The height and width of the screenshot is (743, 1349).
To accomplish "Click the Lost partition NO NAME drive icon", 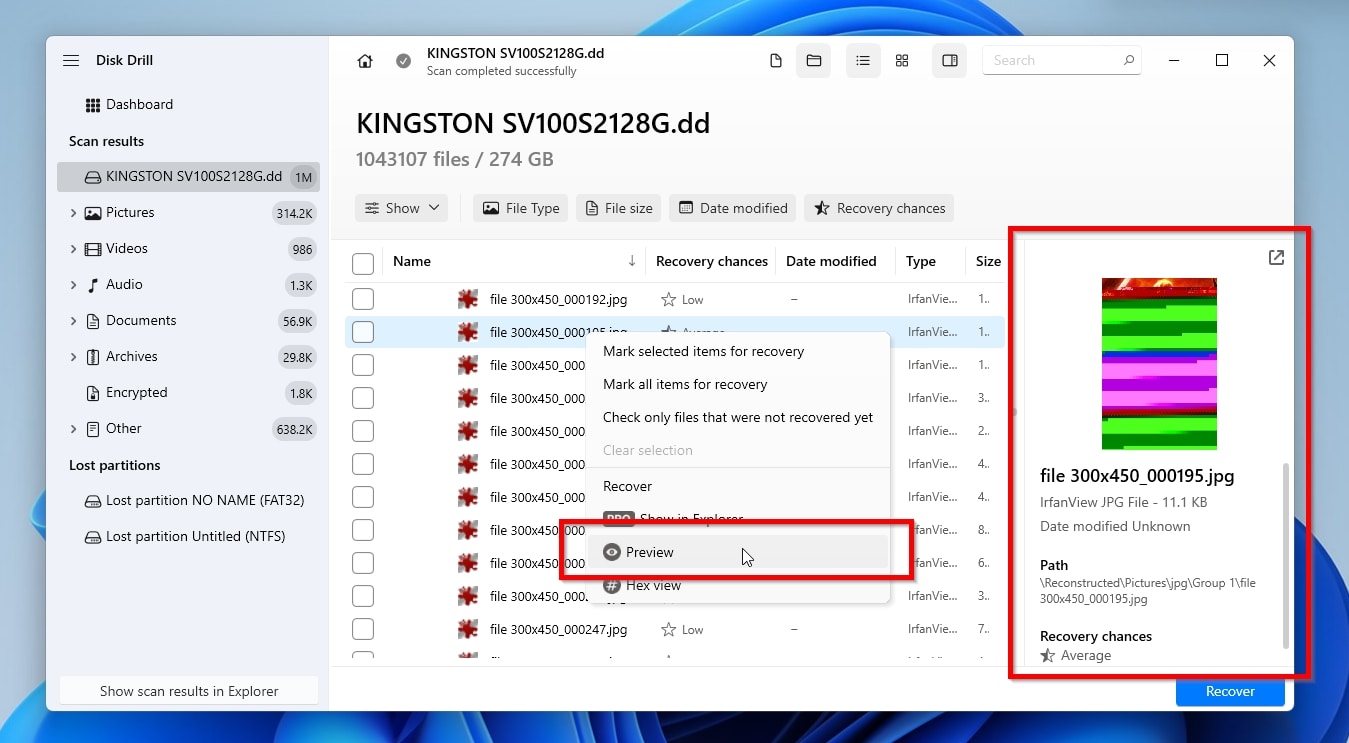I will point(93,501).
